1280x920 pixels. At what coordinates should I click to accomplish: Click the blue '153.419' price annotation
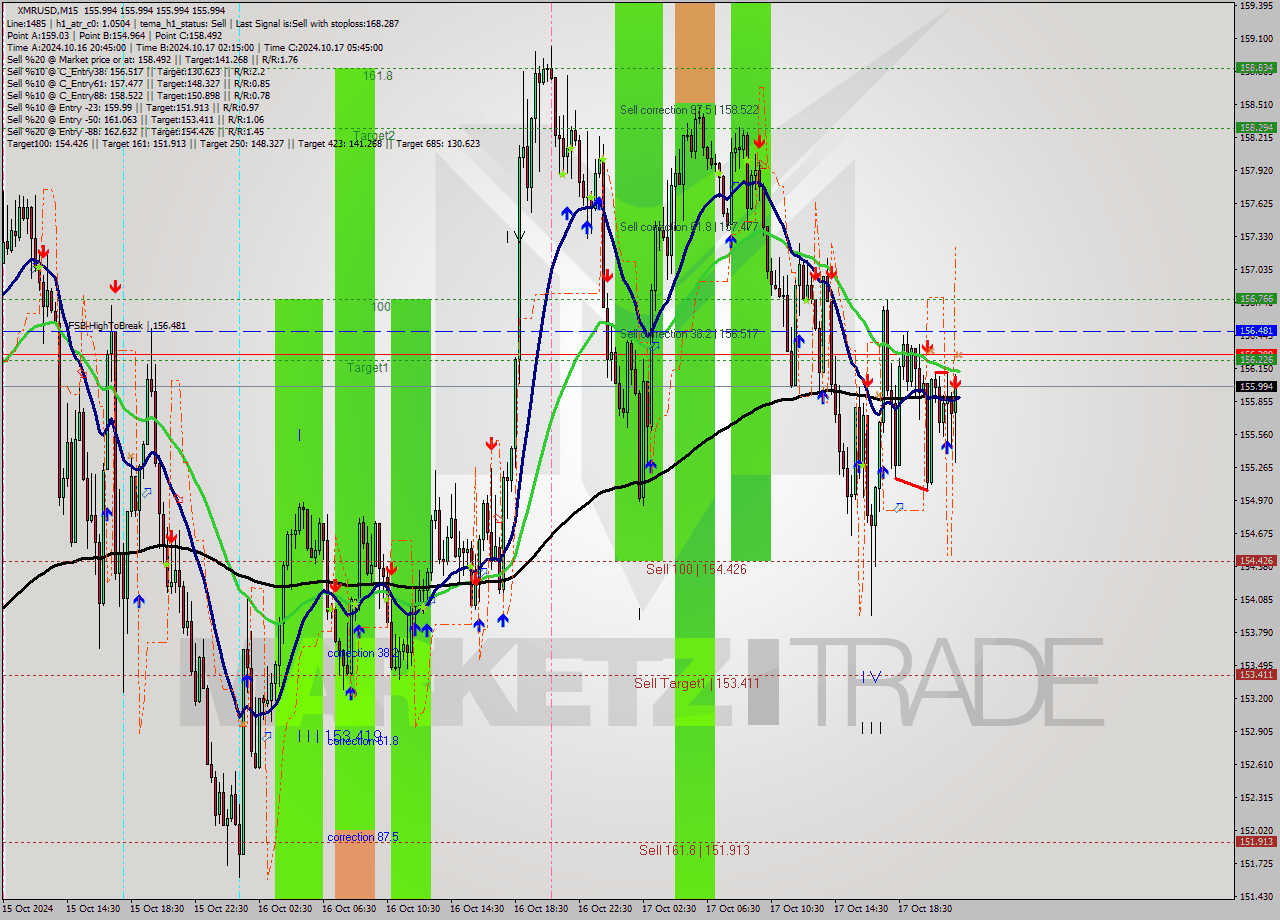coord(353,736)
